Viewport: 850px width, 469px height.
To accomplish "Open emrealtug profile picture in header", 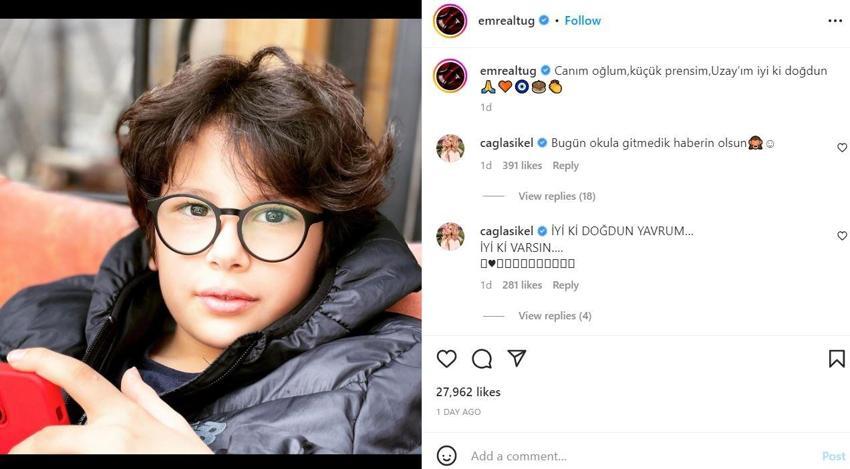I will (x=450, y=21).
